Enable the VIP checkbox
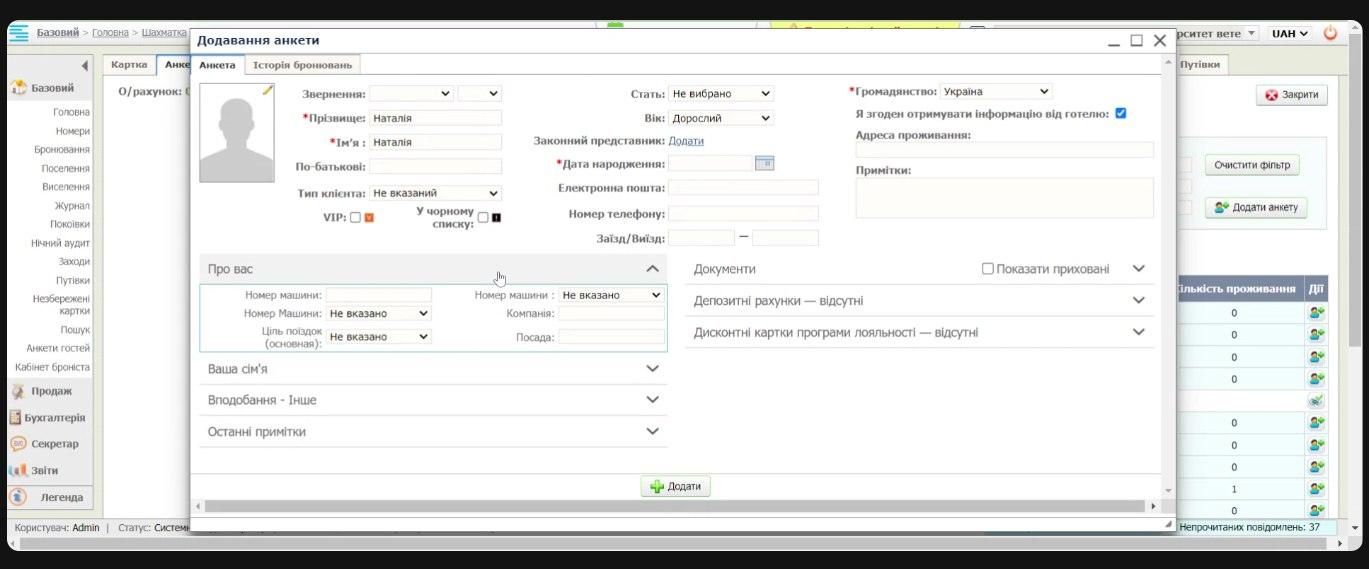The width and height of the screenshot is (1369, 569). pos(355,217)
